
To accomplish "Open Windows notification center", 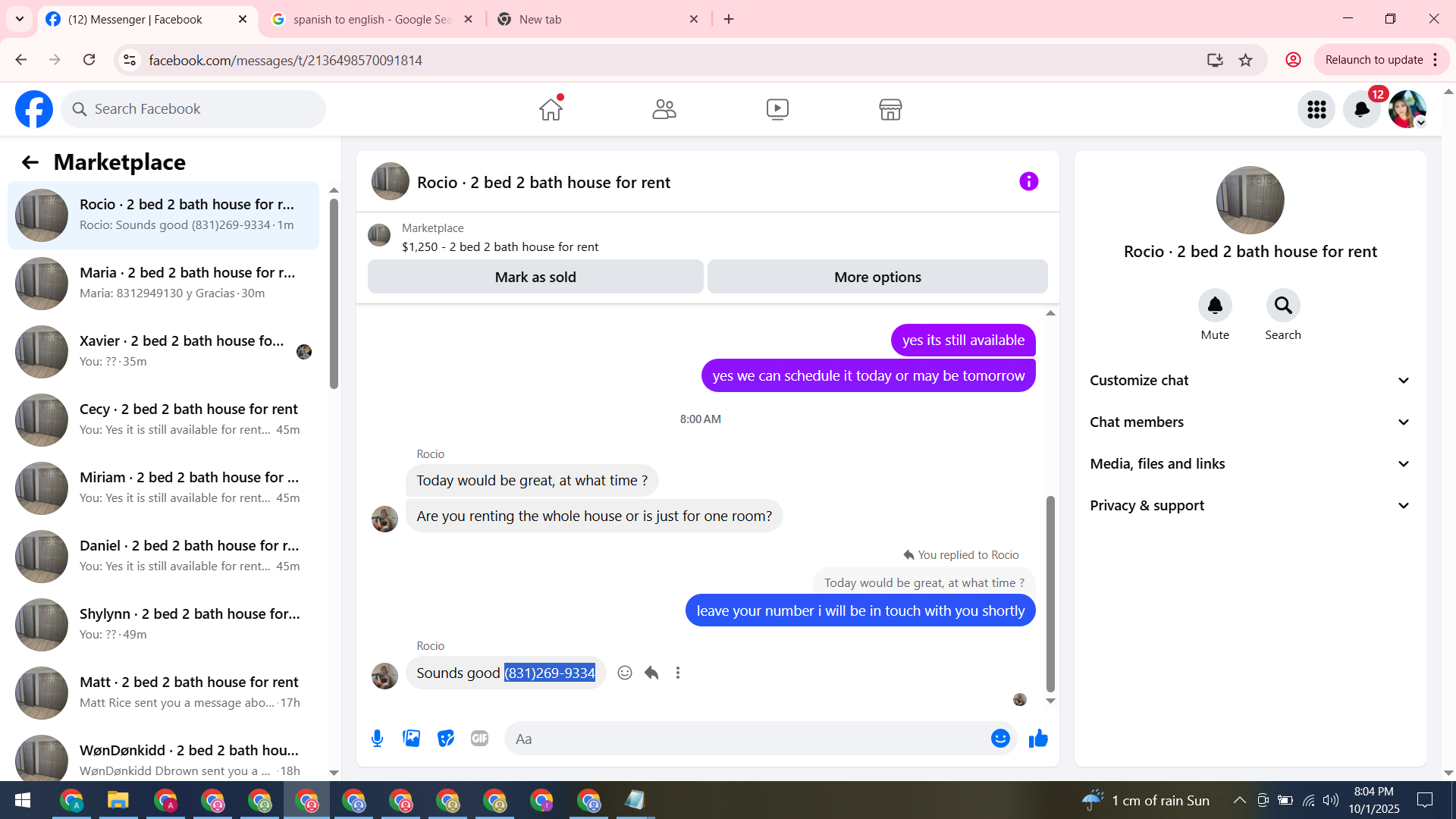I will click(1425, 800).
